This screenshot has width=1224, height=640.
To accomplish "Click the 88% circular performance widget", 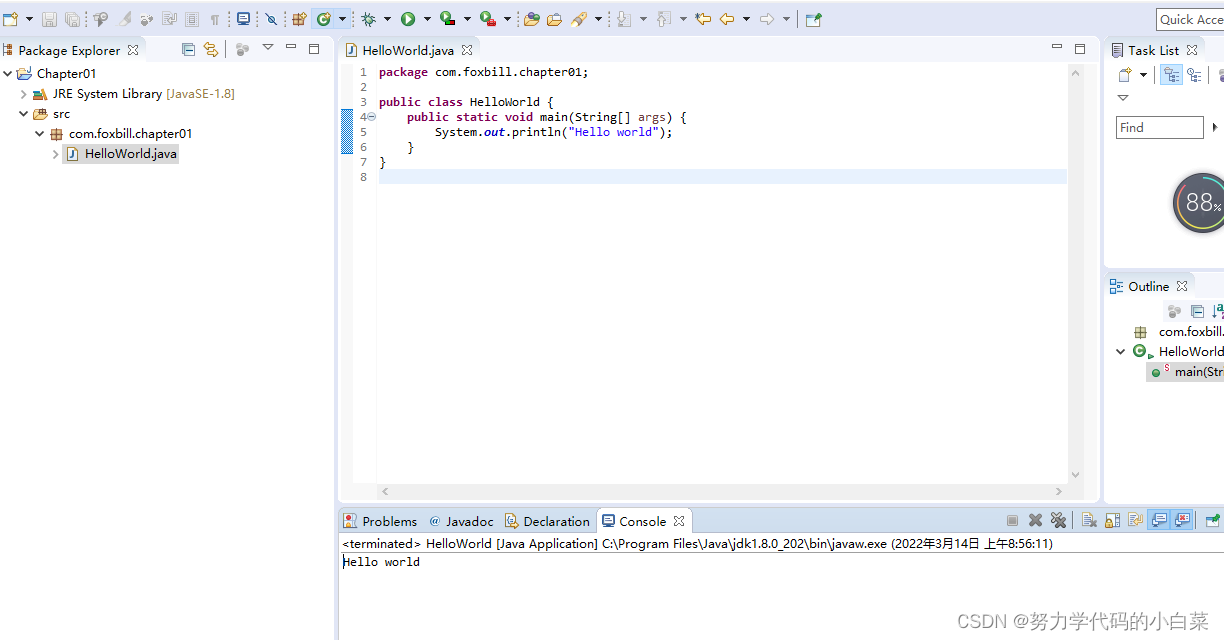I will 1199,203.
